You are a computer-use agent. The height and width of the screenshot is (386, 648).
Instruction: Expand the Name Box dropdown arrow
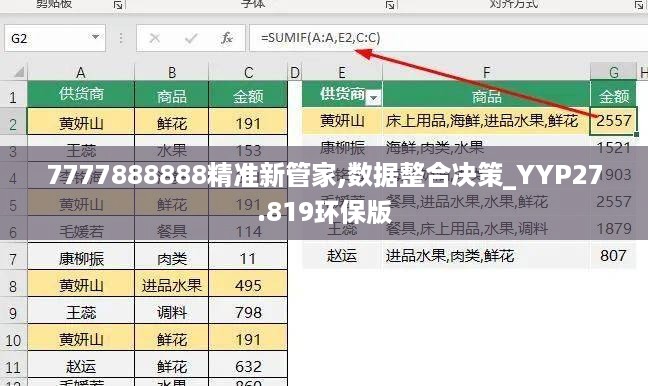point(95,38)
